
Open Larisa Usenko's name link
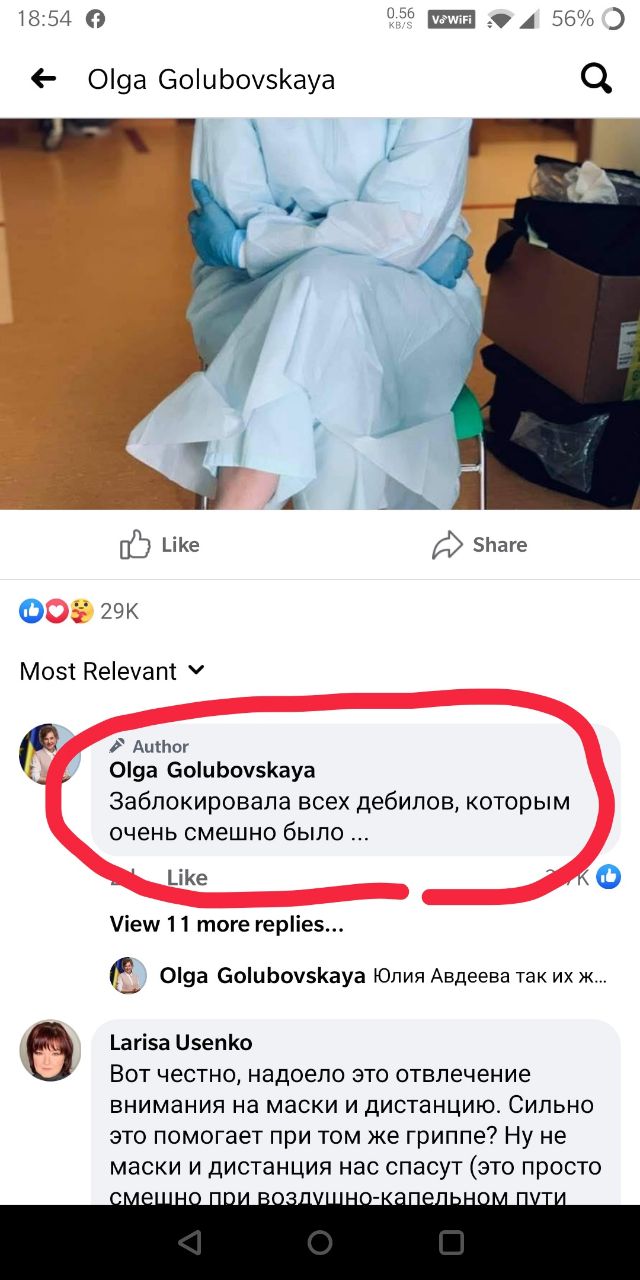[181, 1042]
